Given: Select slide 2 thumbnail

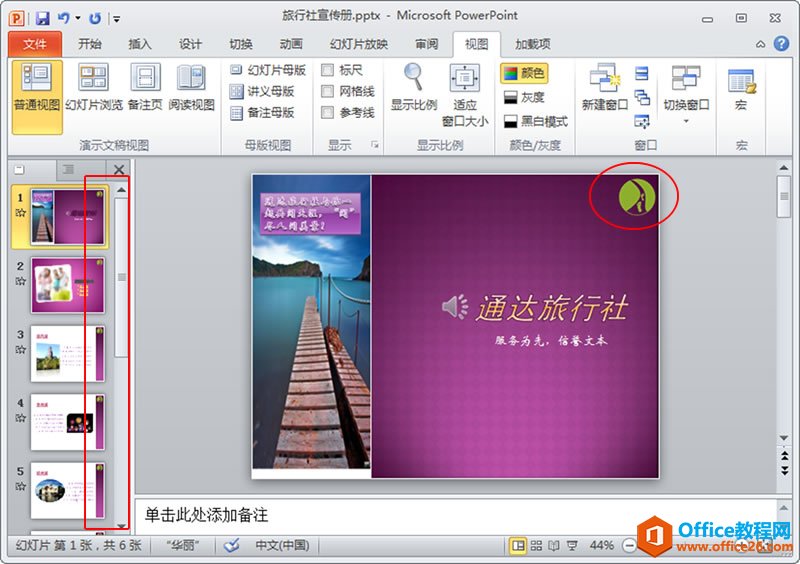Looking at the screenshot, I should 68,285.
